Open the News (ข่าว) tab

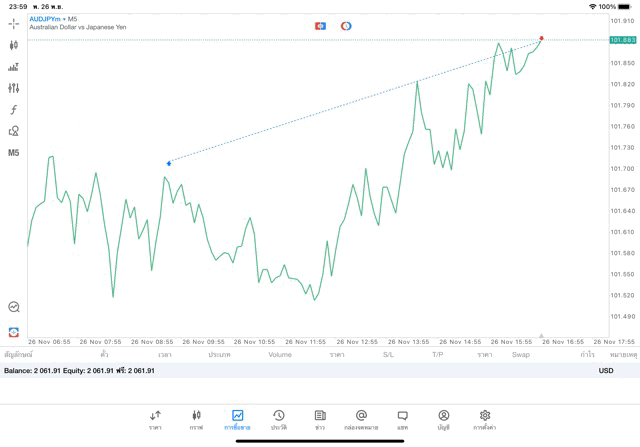[x=320, y=419]
